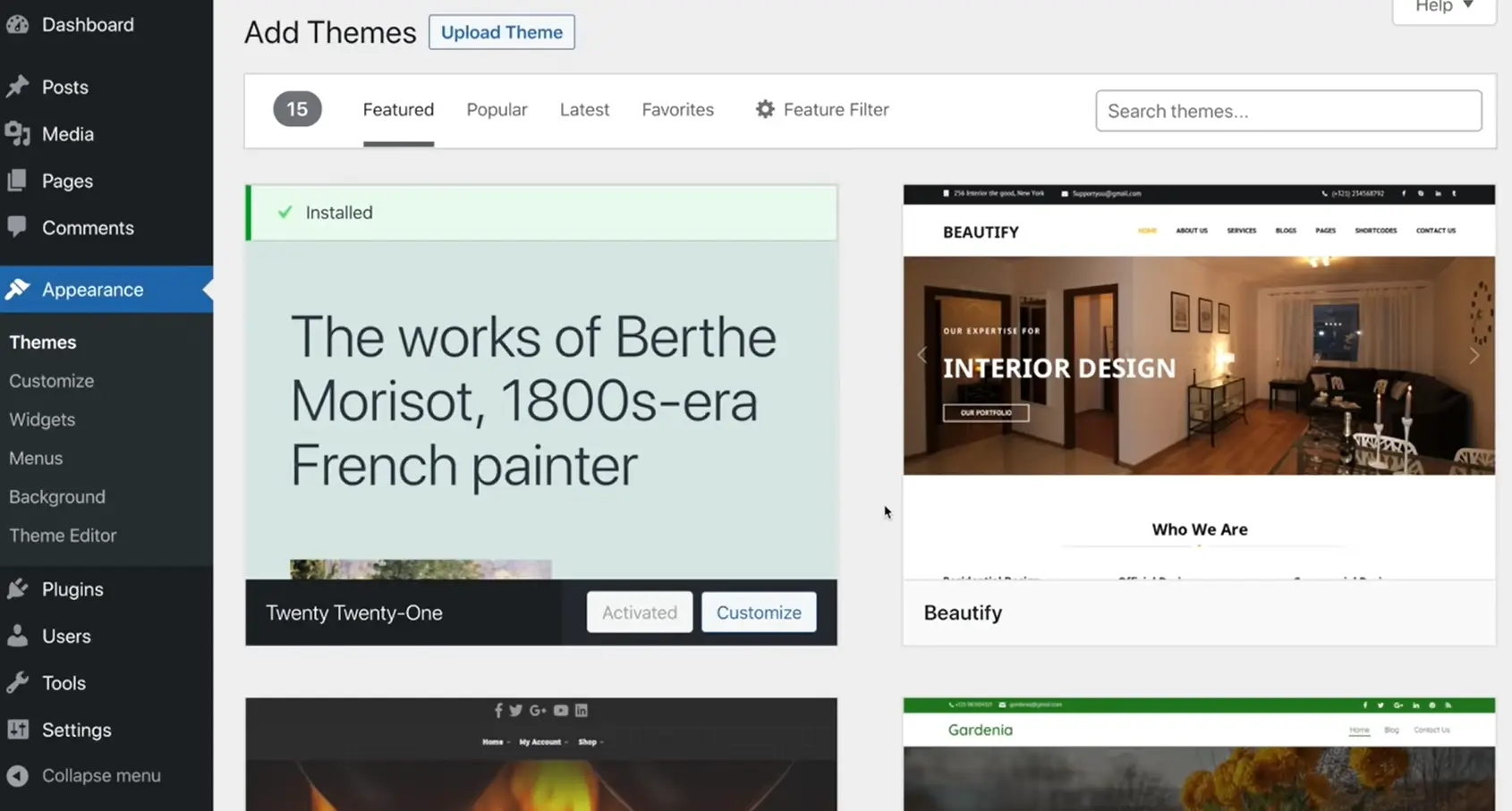Click the Settings sliders icon

point(18,730)
